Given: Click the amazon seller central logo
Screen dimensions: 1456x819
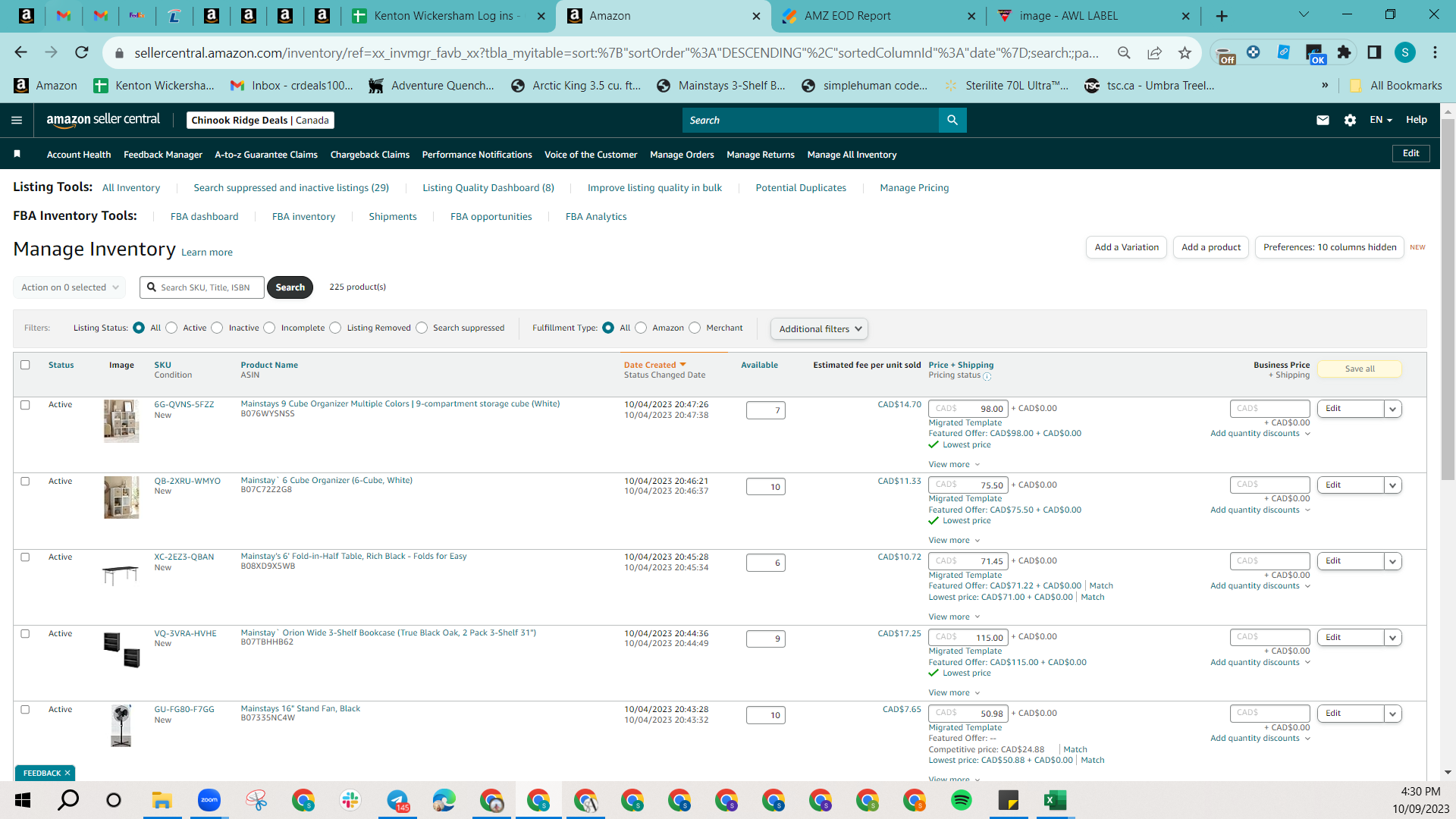Looking at the screenshot, I should pos(103,120).
